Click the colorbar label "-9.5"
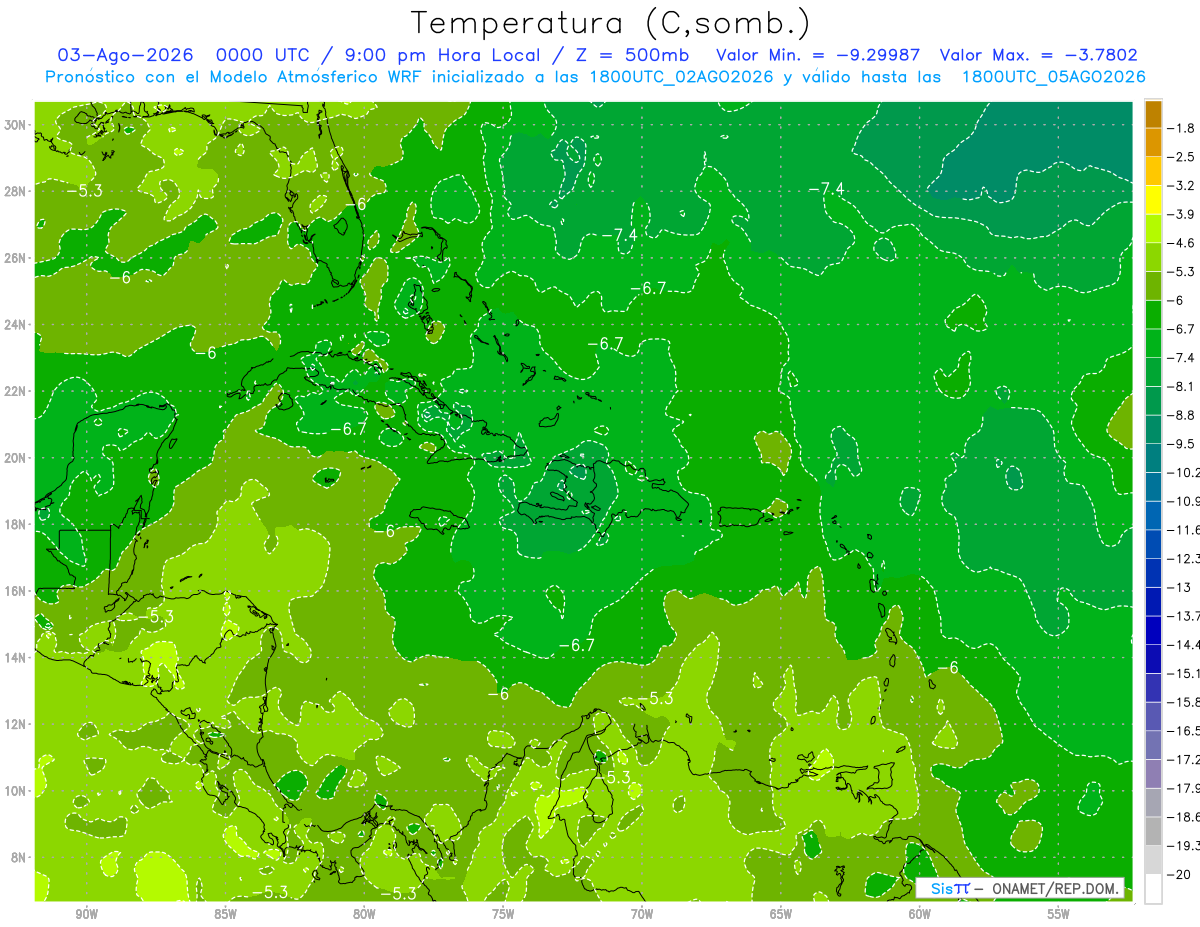This screenshot has height=927, width=1200. (1181, 444)
